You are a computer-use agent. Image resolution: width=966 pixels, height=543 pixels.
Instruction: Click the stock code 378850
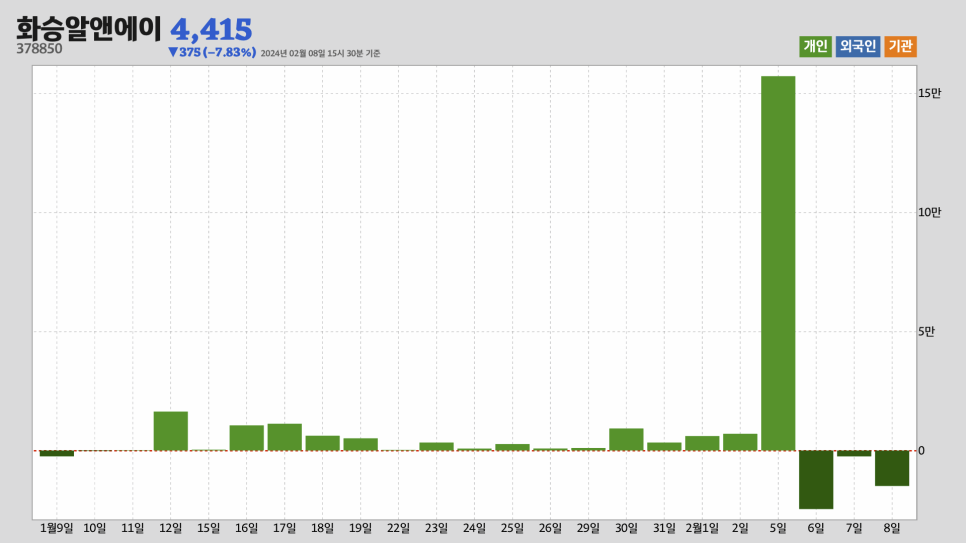point(39,49)
